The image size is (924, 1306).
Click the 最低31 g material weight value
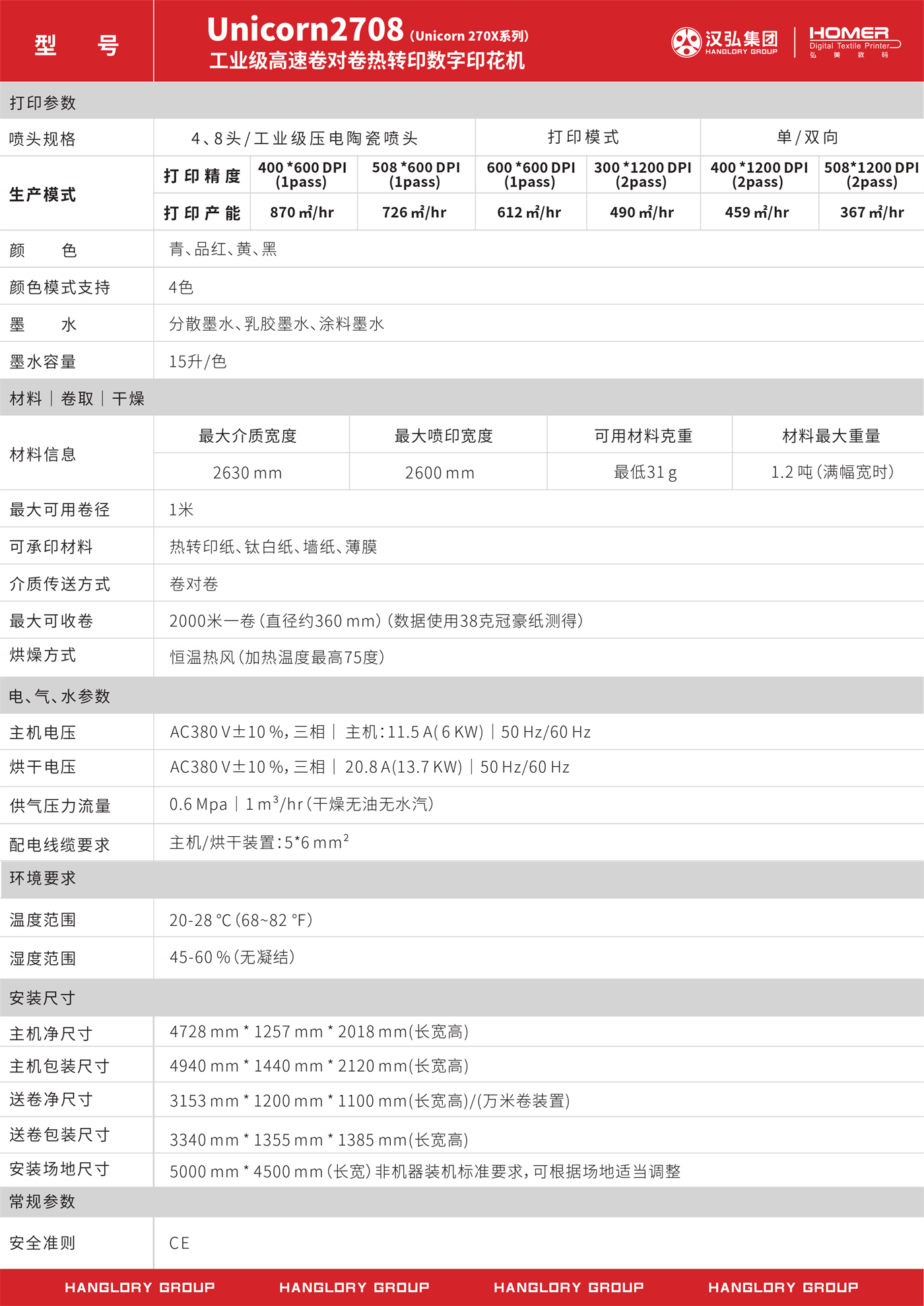(x=645, y=473)
